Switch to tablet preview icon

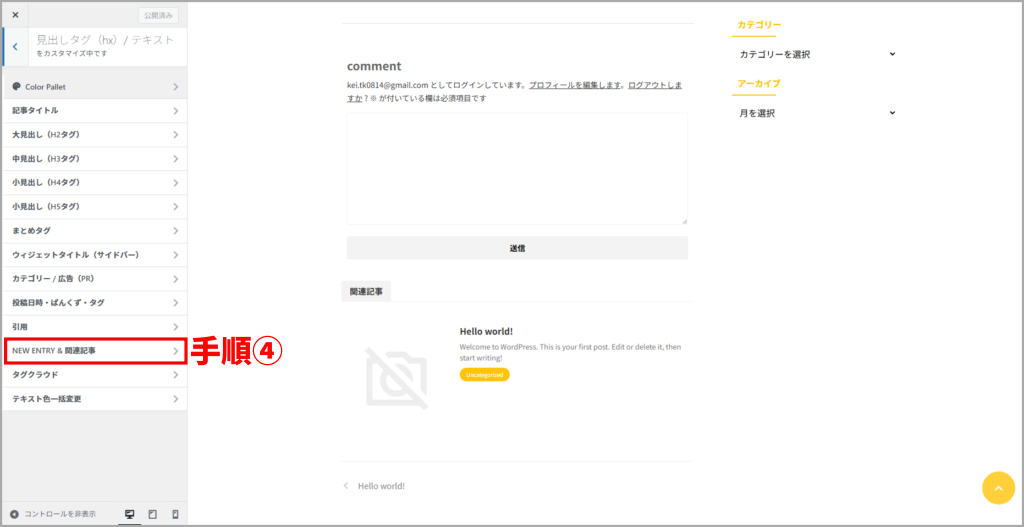click(152, 514)
